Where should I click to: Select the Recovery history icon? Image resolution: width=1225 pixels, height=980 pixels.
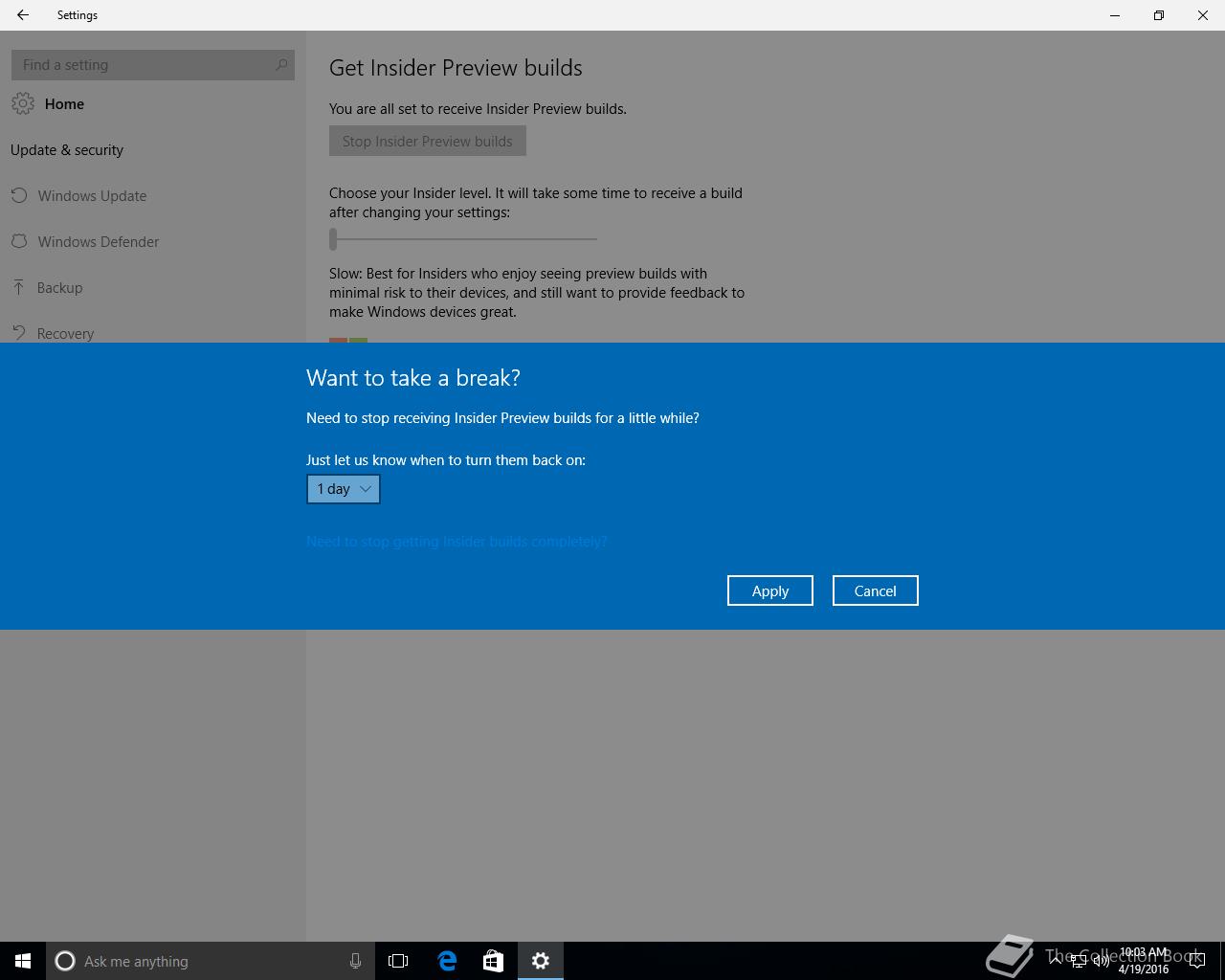18,332
